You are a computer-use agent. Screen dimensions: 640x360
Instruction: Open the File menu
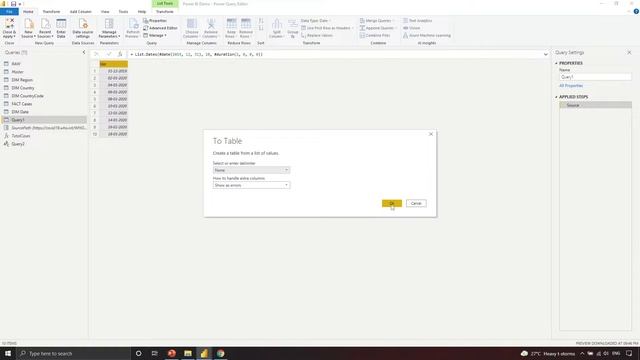point(9,11)
